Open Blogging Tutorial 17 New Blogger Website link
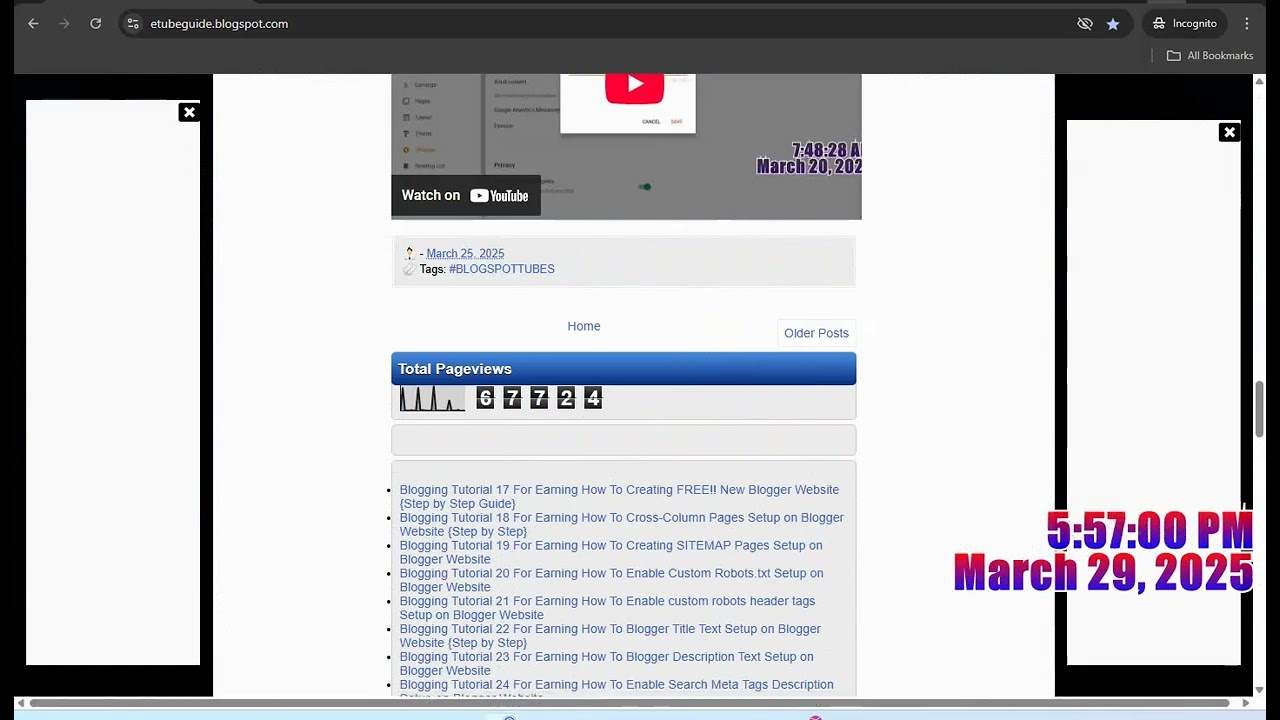The height and width of the screenshot is (720, 1280). pos(619,497)
